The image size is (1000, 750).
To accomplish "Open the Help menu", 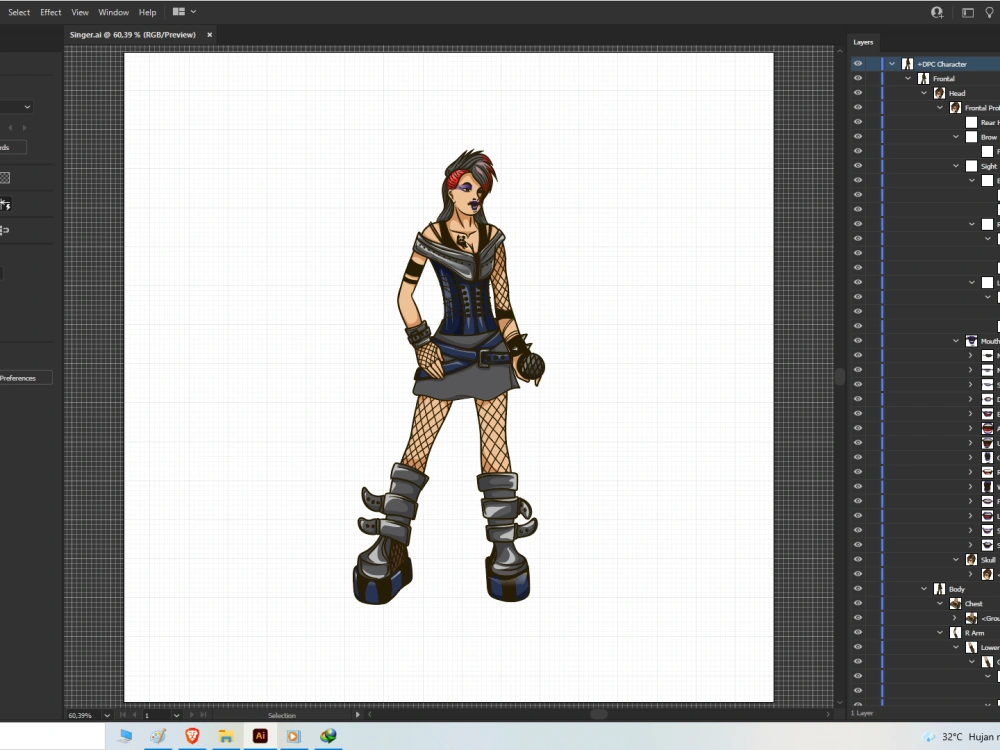I will [147, 12].
